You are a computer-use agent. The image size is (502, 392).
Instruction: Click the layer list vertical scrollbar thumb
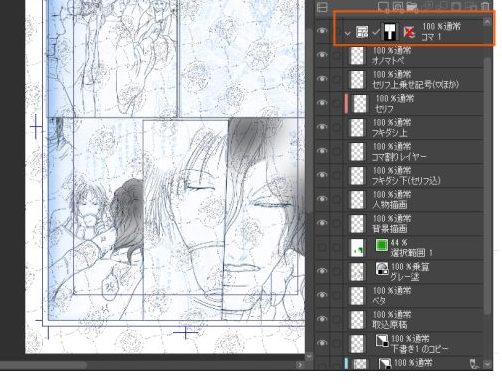(487, 185)
